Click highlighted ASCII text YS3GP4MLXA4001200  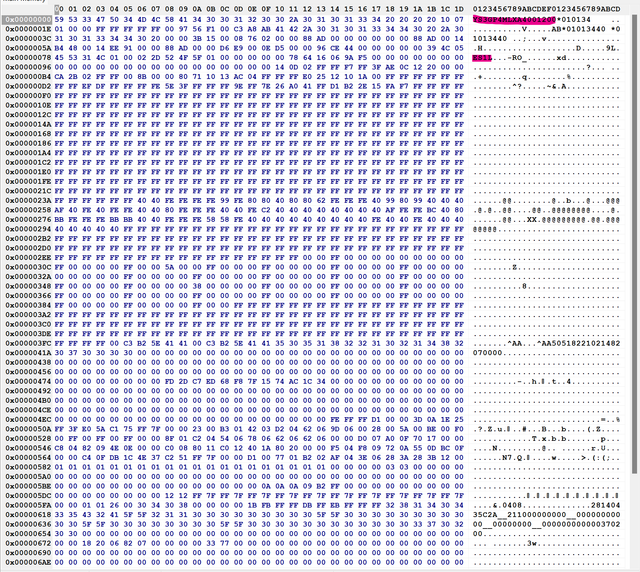[515, 19]
